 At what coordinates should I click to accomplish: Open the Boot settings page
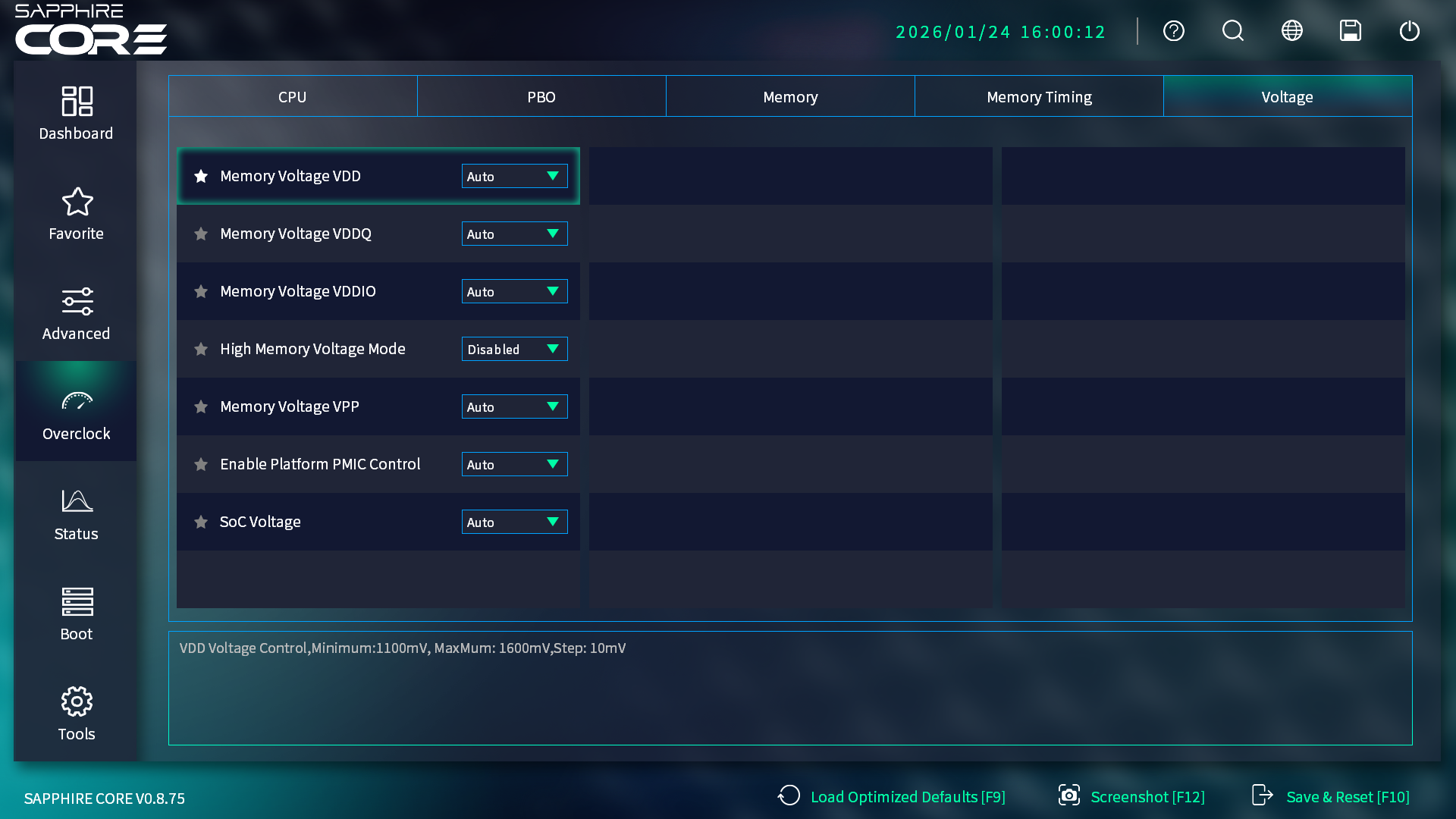[x=76, y=614]
